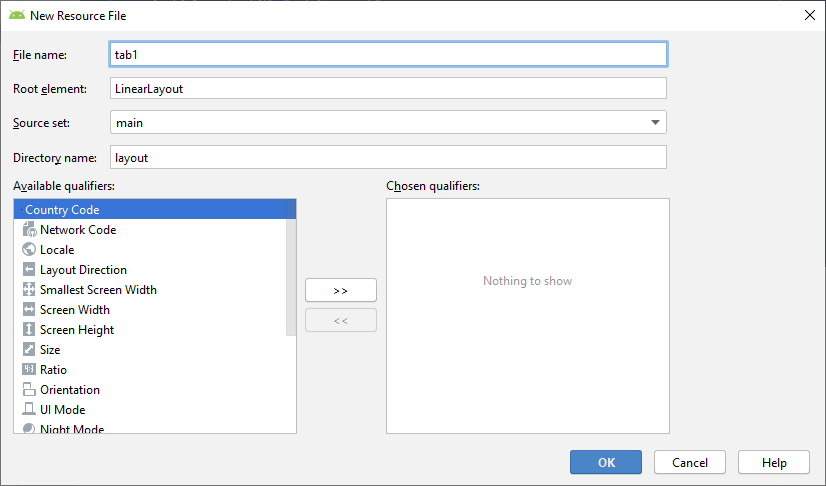Screen dimensions: 826x486
Task: Click the Ratio qualifier icon
Action: tap(29, 370)
